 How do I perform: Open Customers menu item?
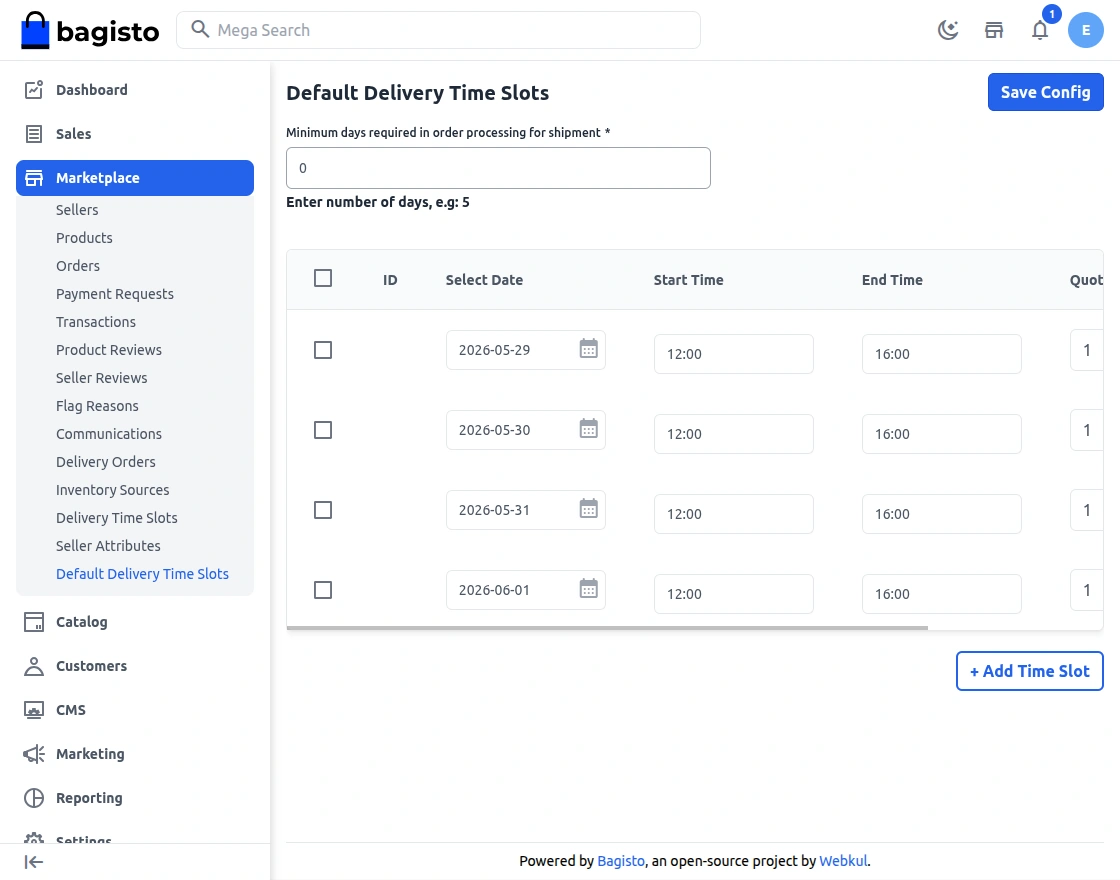(x=135, y=666)
